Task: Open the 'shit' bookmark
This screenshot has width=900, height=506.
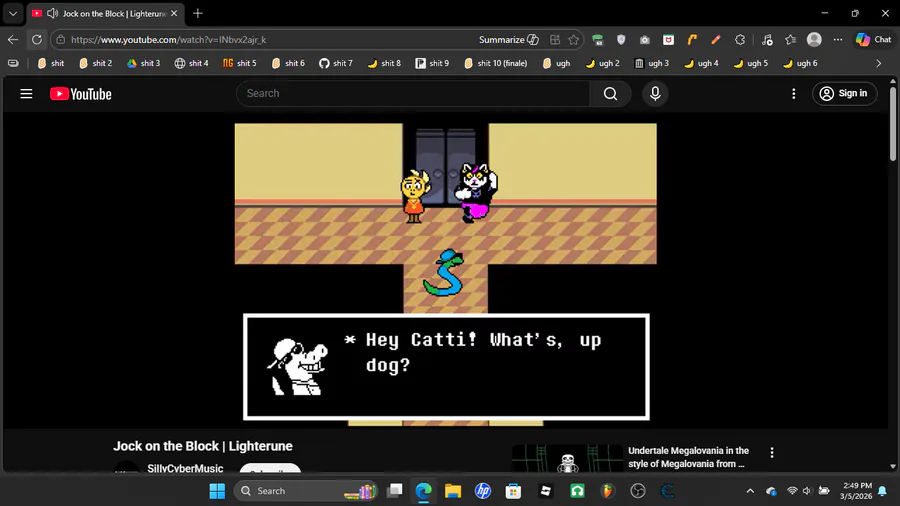Action: click(x=51, y=63)
